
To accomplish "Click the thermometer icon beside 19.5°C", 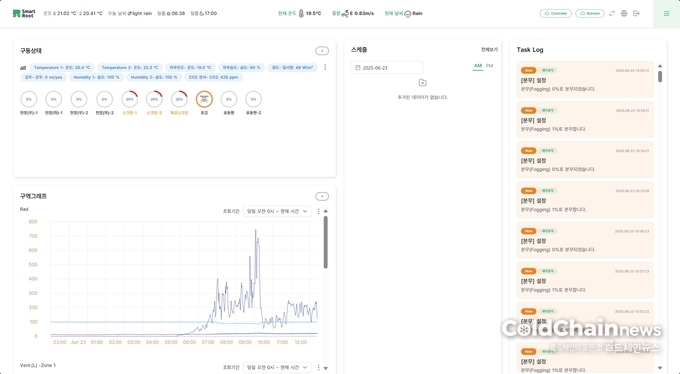I will click(x=301, y=13).
